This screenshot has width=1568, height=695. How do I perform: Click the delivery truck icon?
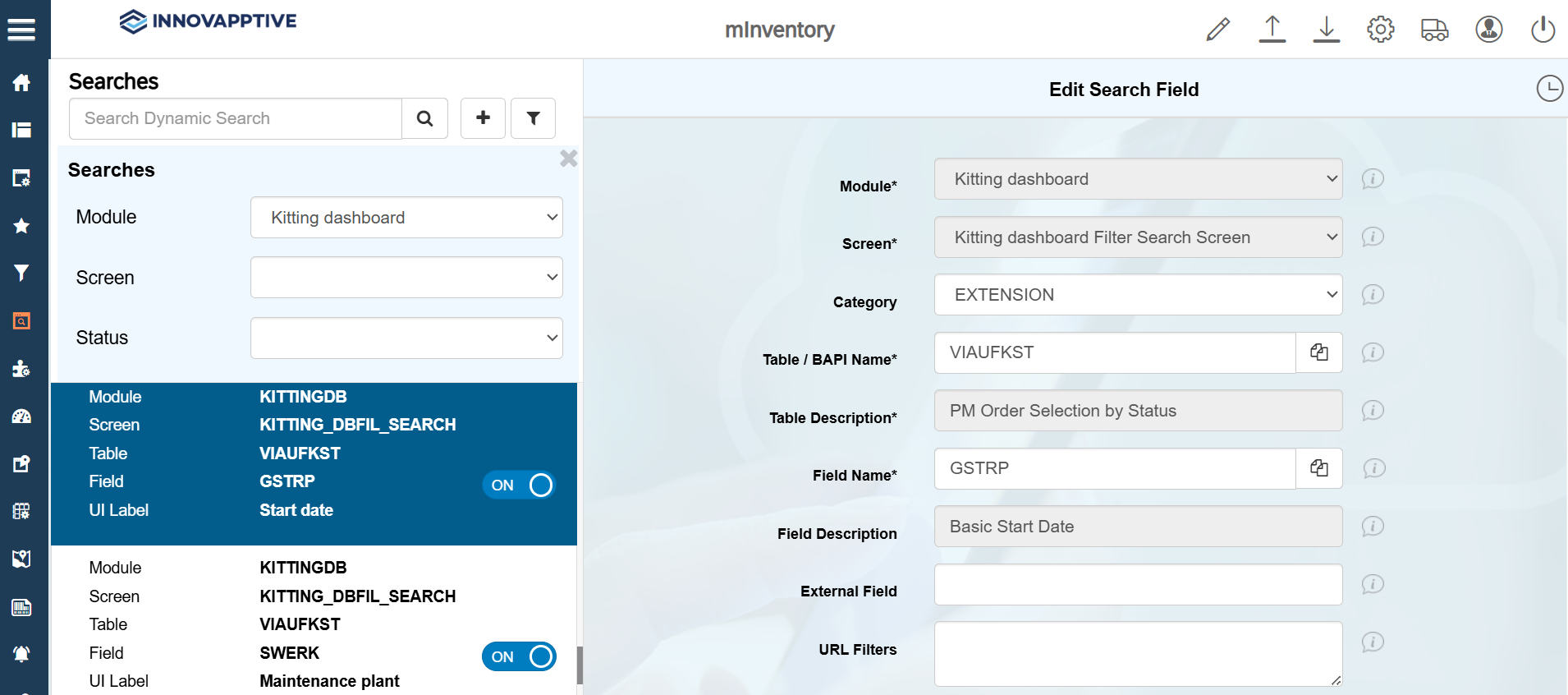tap(1434, 30)
